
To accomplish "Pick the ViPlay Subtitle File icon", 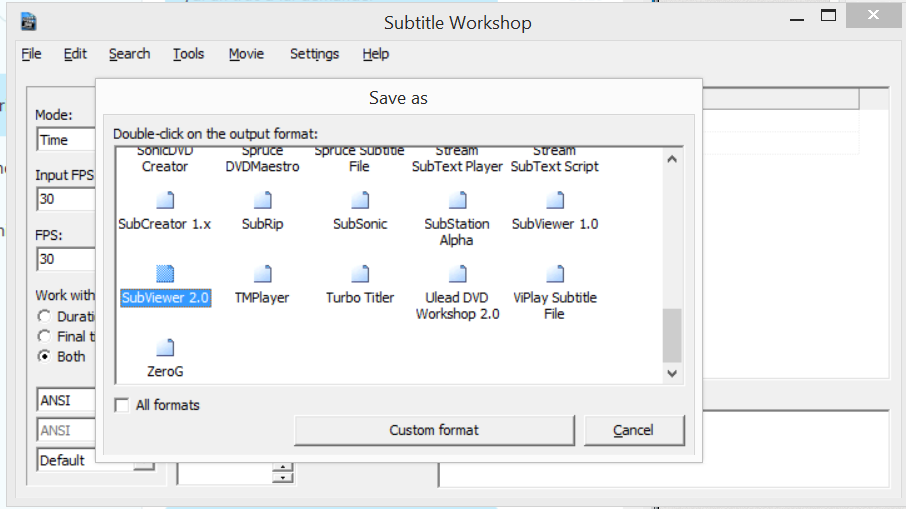I will (x=555, y=274).
